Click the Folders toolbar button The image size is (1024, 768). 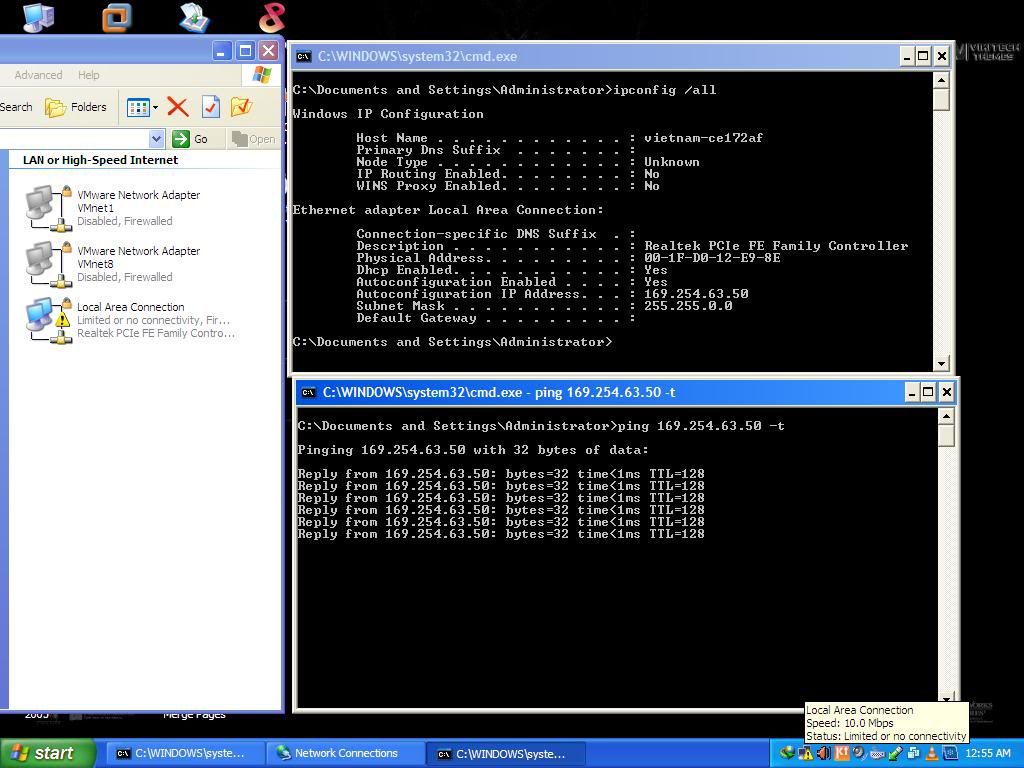[x=76, y=107]
